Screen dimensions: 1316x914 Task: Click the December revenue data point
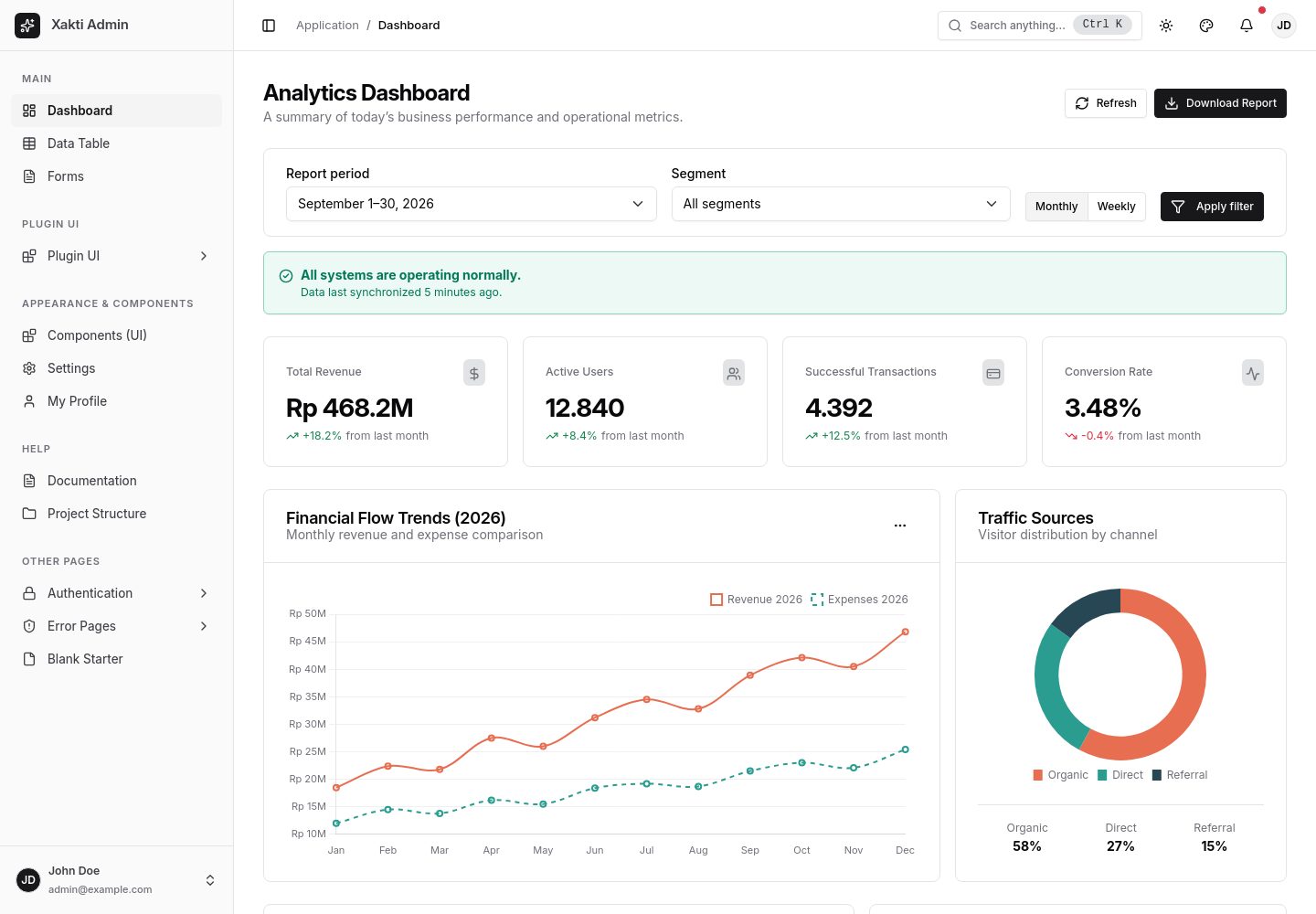(x=905, y=632)
